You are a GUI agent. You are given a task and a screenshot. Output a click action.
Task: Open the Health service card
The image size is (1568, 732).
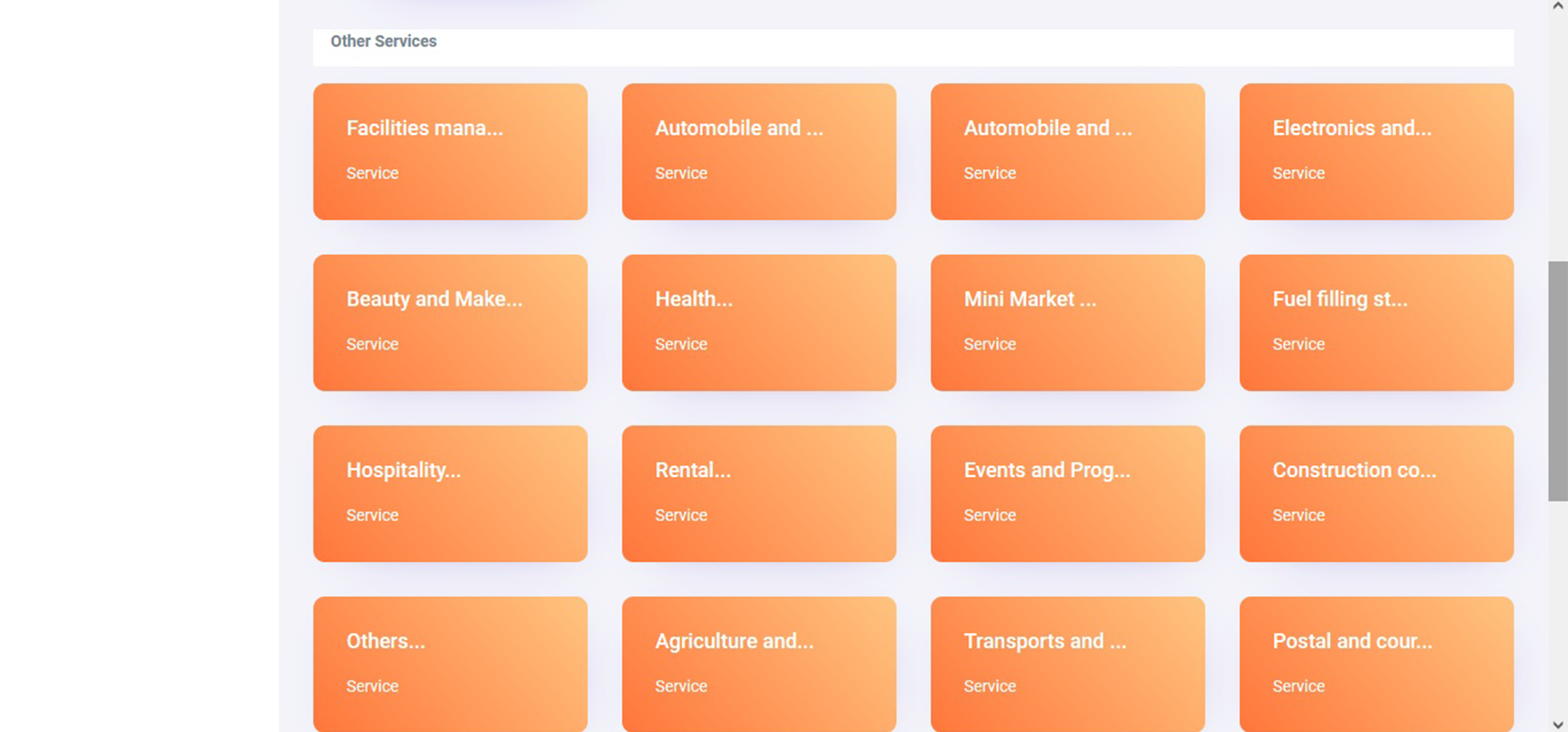point(759,322)
